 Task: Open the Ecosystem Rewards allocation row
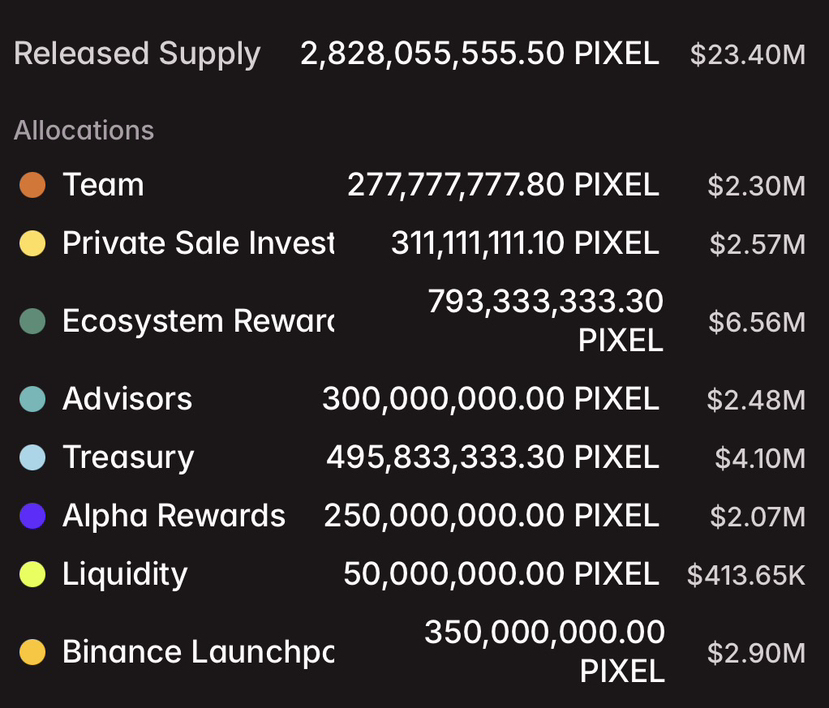pos(412,321)
